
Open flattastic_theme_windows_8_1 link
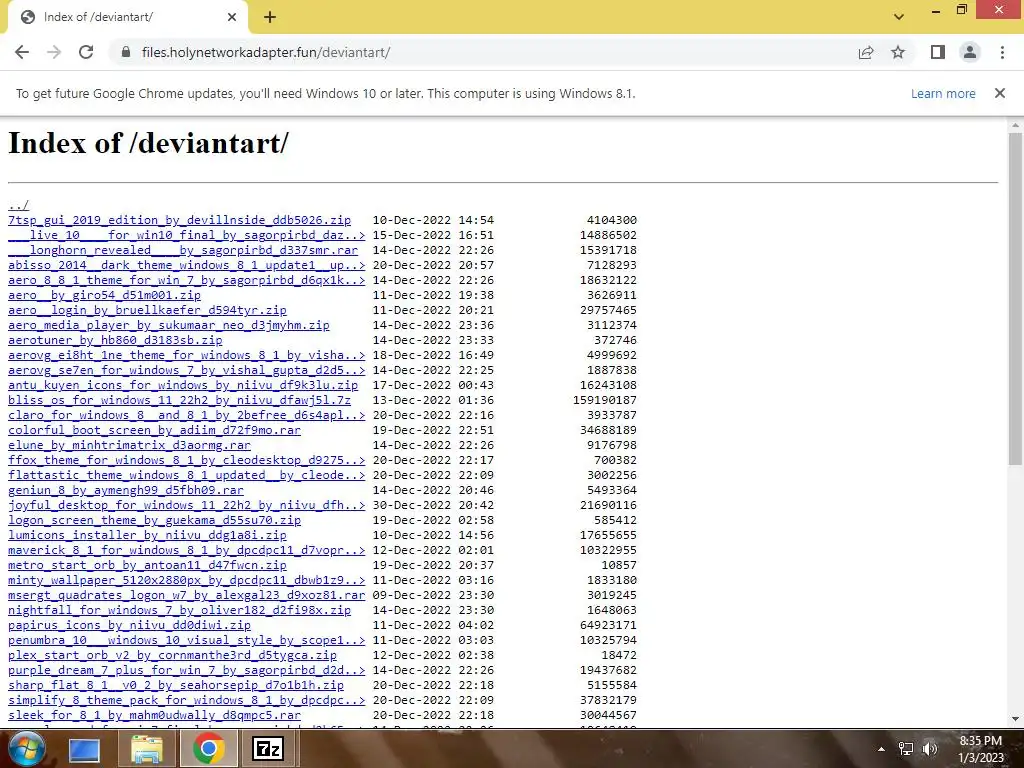click(x=187, y=475)
